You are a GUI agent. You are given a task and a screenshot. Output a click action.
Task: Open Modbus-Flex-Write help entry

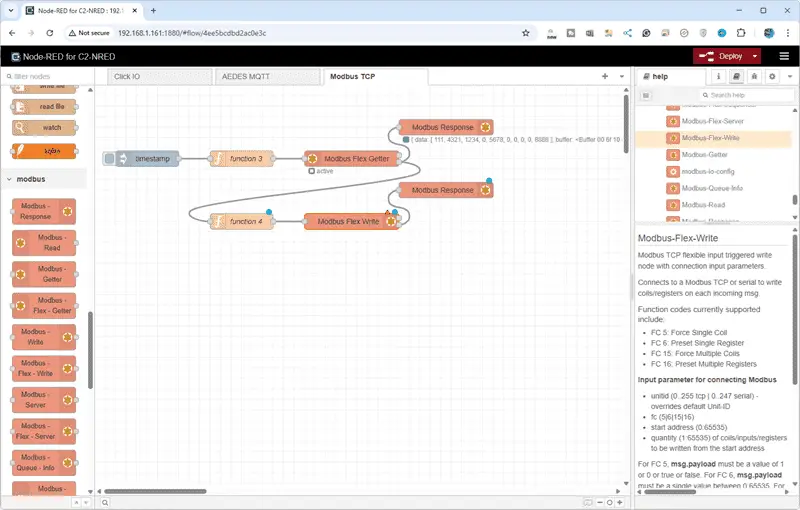(x=712, y=138)
